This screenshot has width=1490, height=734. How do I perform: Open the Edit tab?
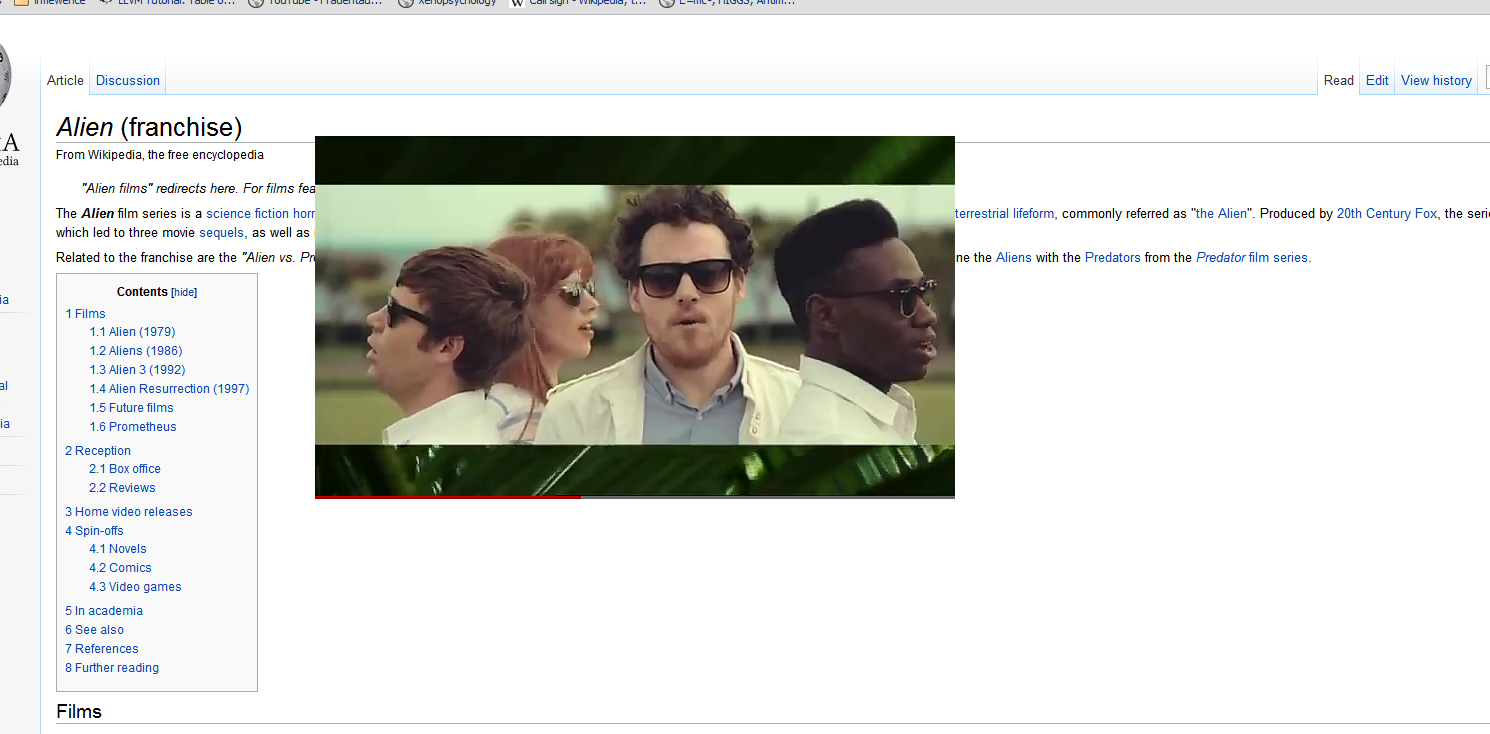(1377, 81)
